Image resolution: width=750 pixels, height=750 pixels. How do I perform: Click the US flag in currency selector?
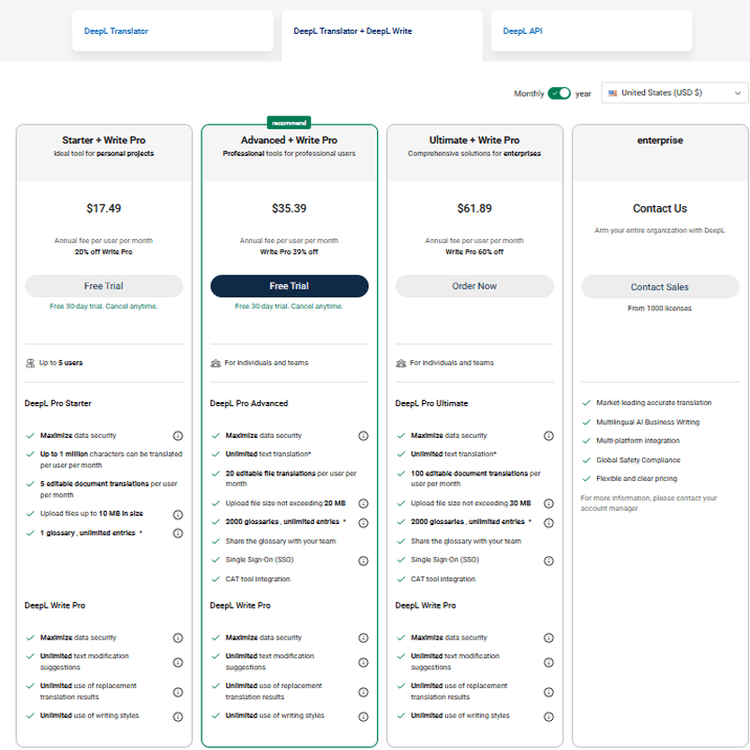point(612,93)
